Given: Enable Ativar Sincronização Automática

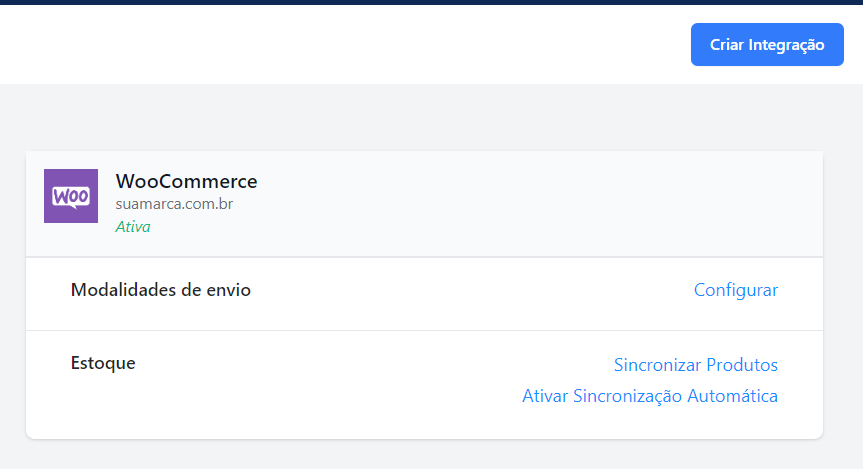Looking at the screenshot, I should 649,396.
